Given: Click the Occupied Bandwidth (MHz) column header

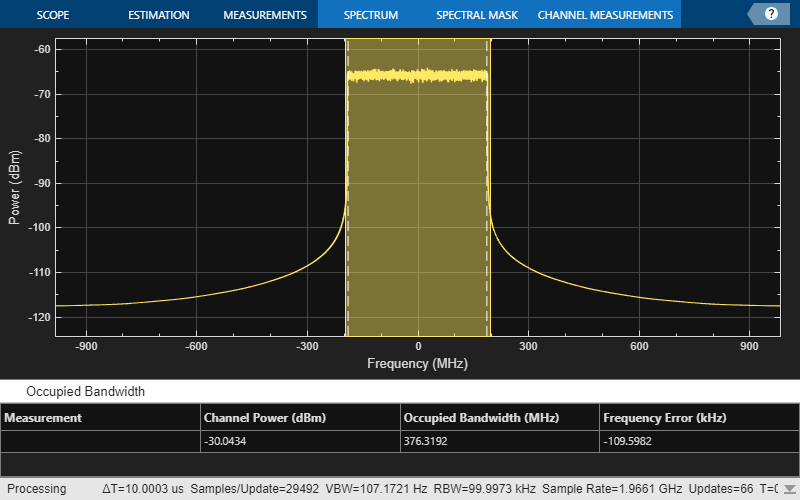Looking at the screenshot, I should [x=481, y=418].
